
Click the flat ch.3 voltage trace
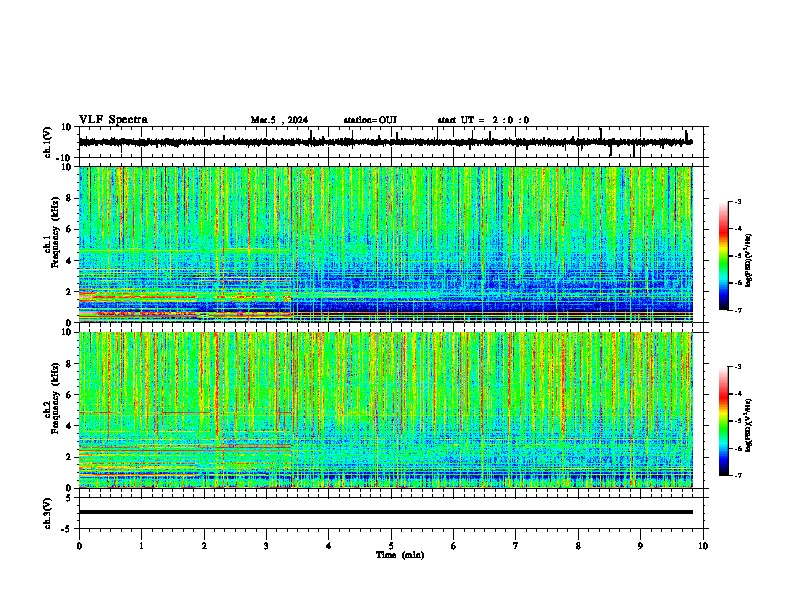[x=385, y=512]
